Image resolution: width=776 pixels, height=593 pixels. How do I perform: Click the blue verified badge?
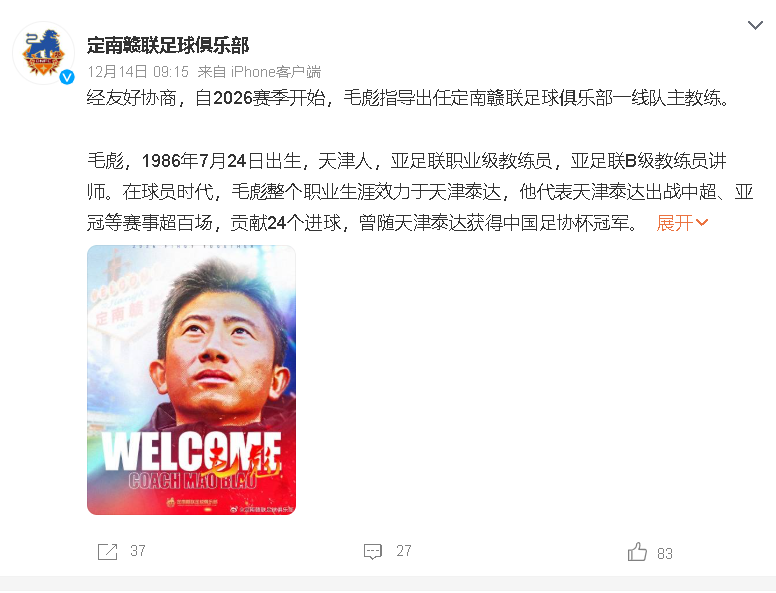click(x=67, y=77)
